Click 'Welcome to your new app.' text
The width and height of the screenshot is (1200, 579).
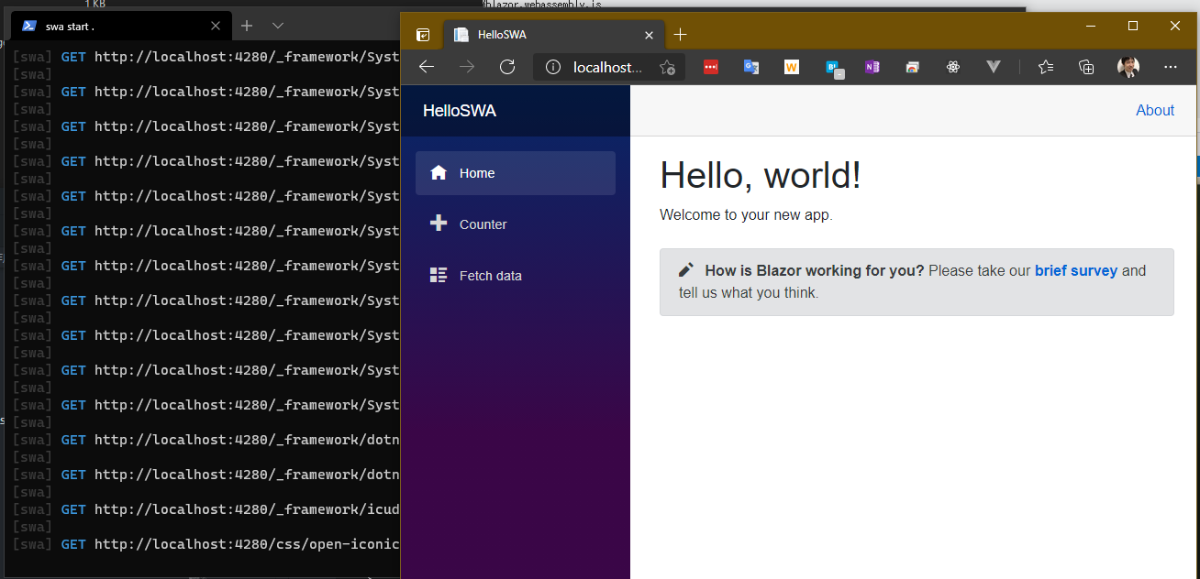tap(746, 214)
